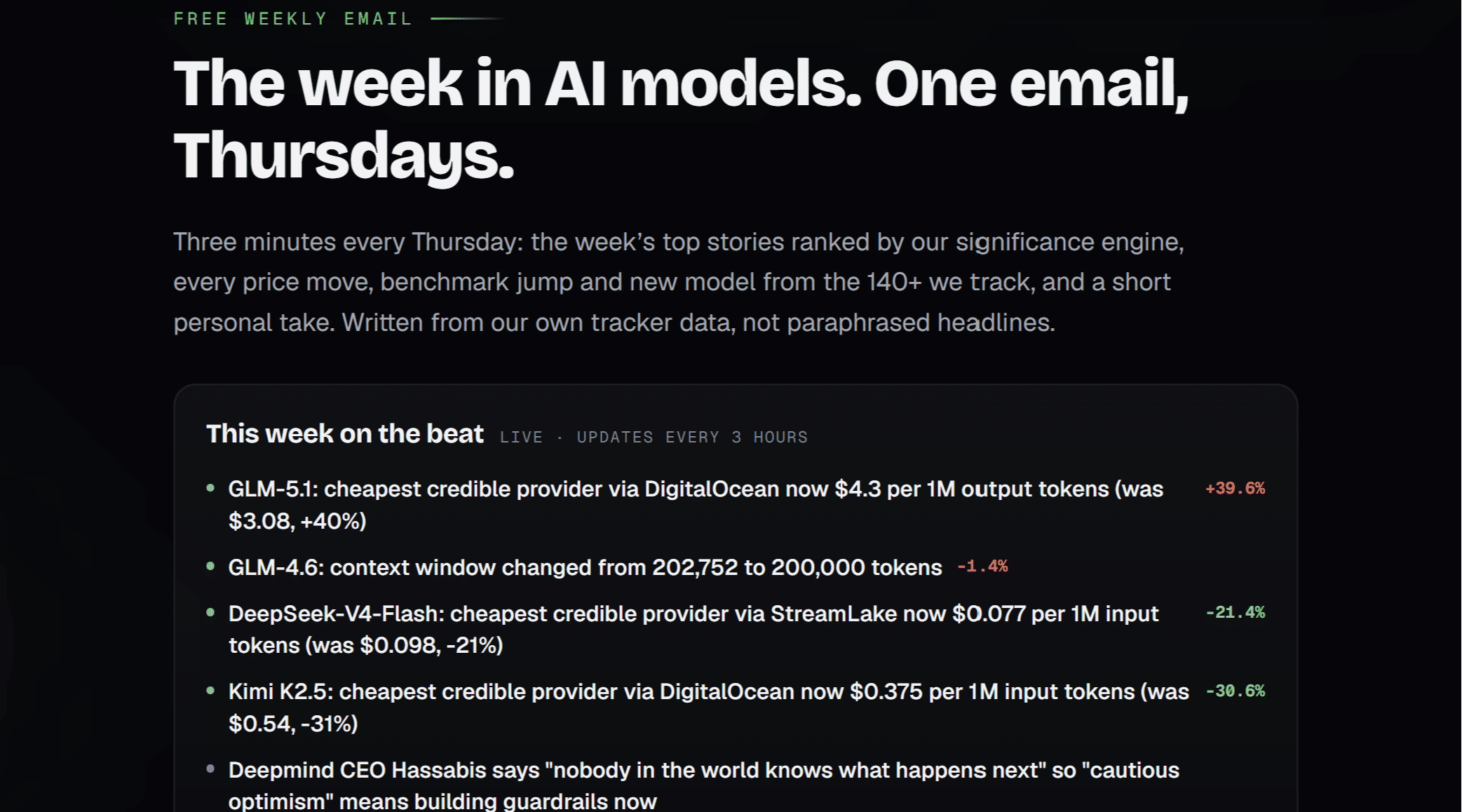Open the Deepmind CEO Hassabis story
The width and height of the screenshot is (1462, 812).
pos(704,785)
